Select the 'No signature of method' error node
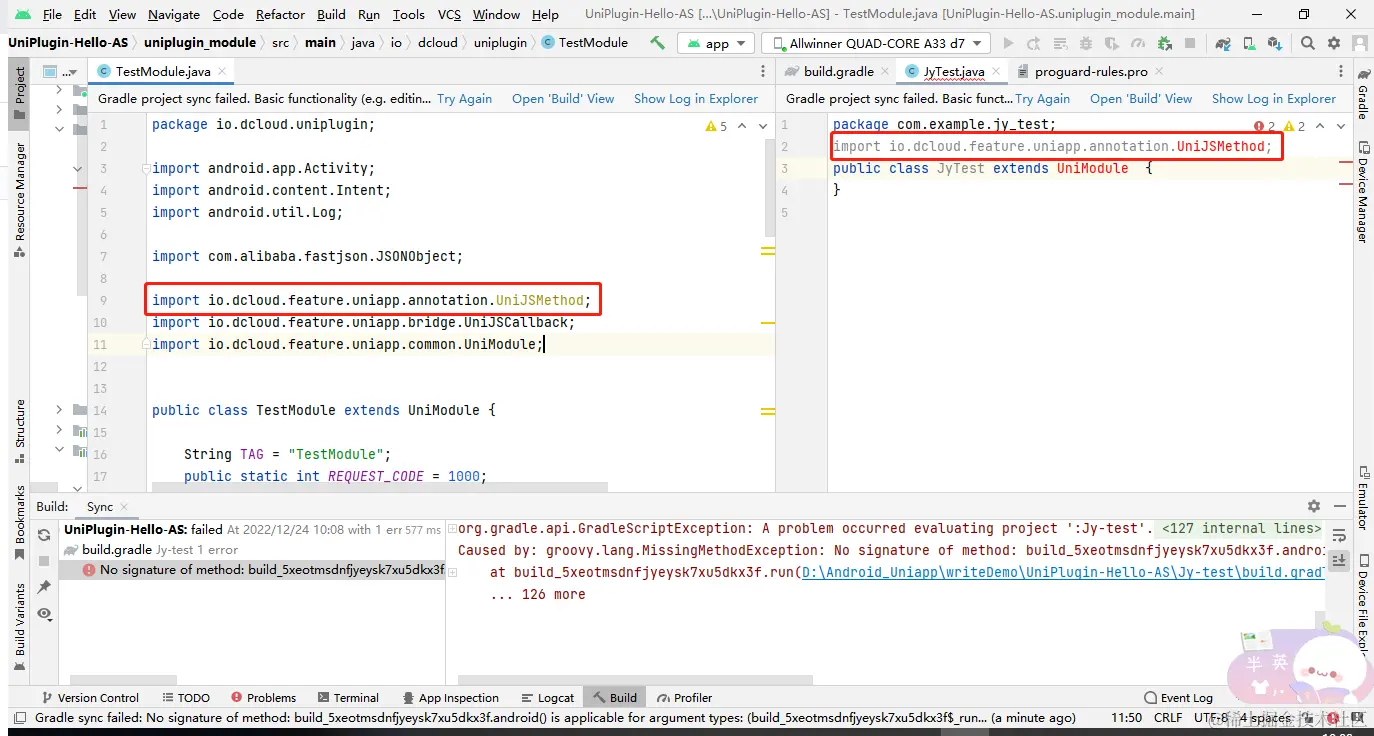The width and height of the screenshot is (1374, 736). 271,569
